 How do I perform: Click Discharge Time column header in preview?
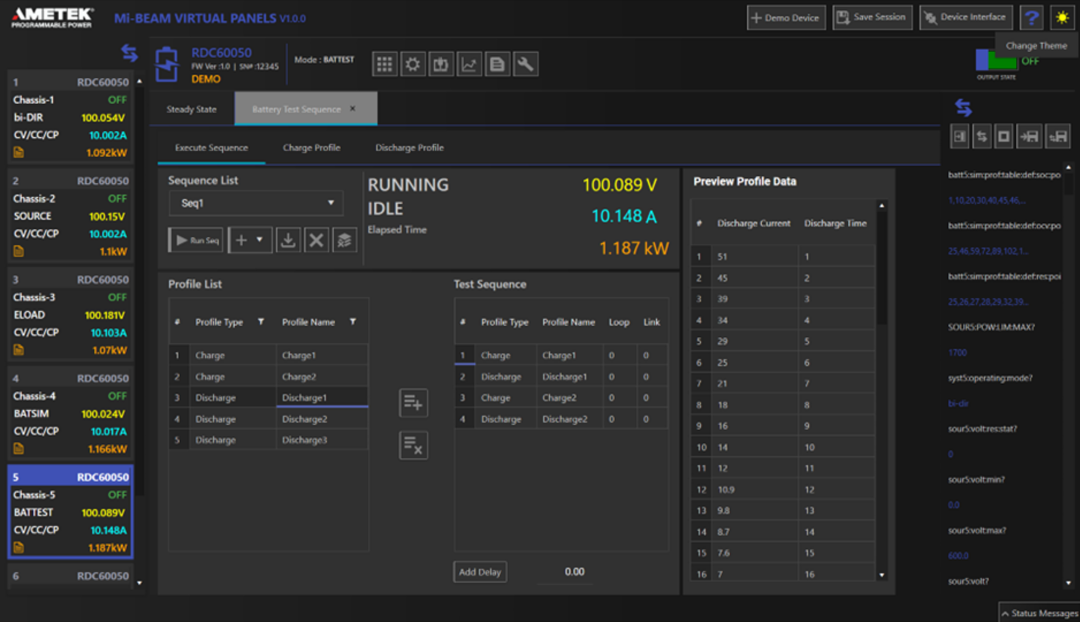[x=835, y=223]
